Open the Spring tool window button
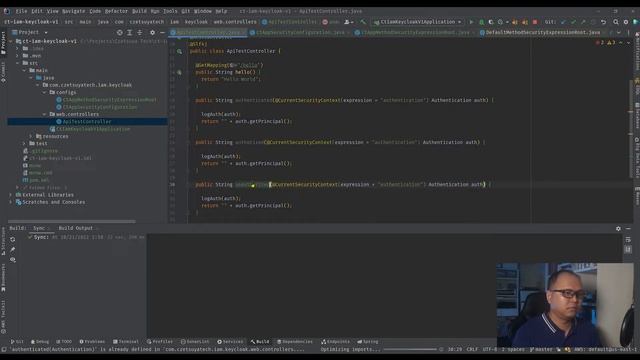640x360 pixels. coord(368,342)
